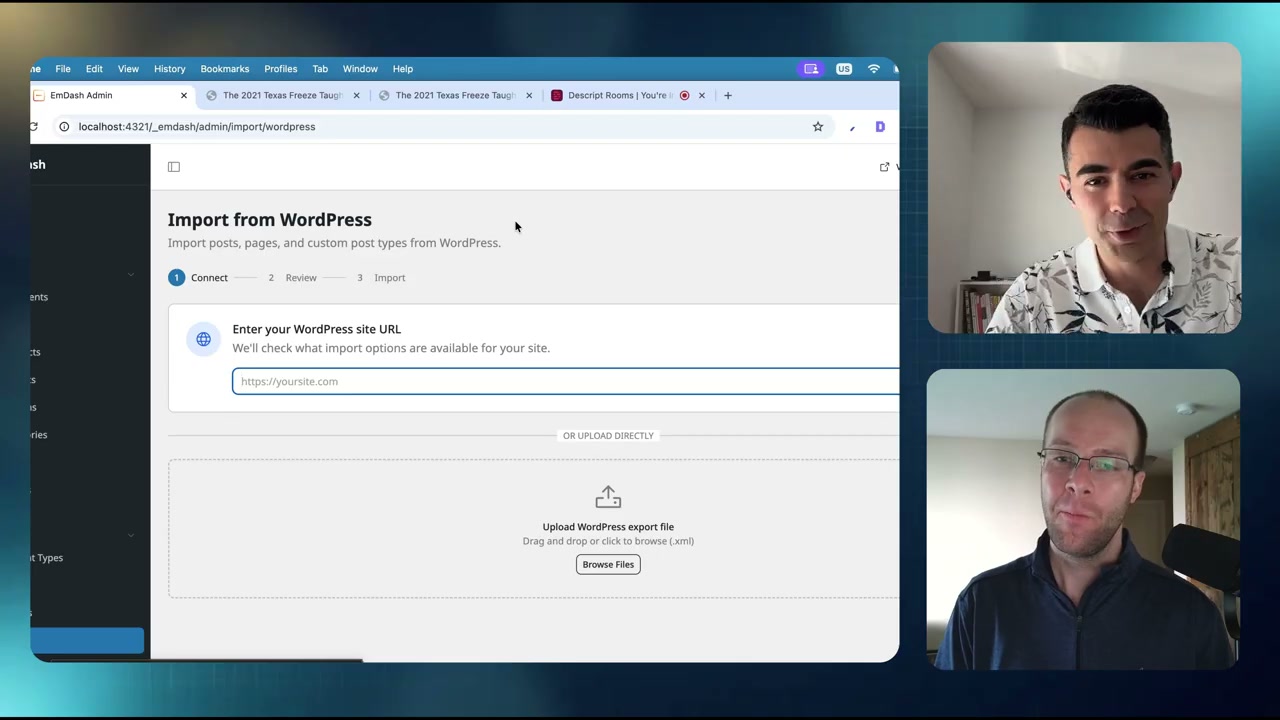Image resolution: width=1280 pixels, height=720 pixels.
Task: Click the localhost address bar URL
Action: [197, 127]
